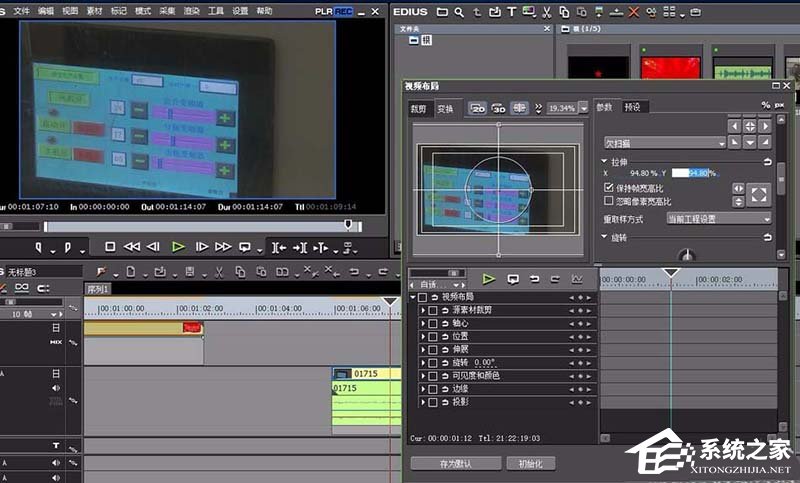Image resolution: width=800 pixels, height=483 pixels.
Task: Click the graph curve icon in keyframe toolbar
Action: point(576,279)
